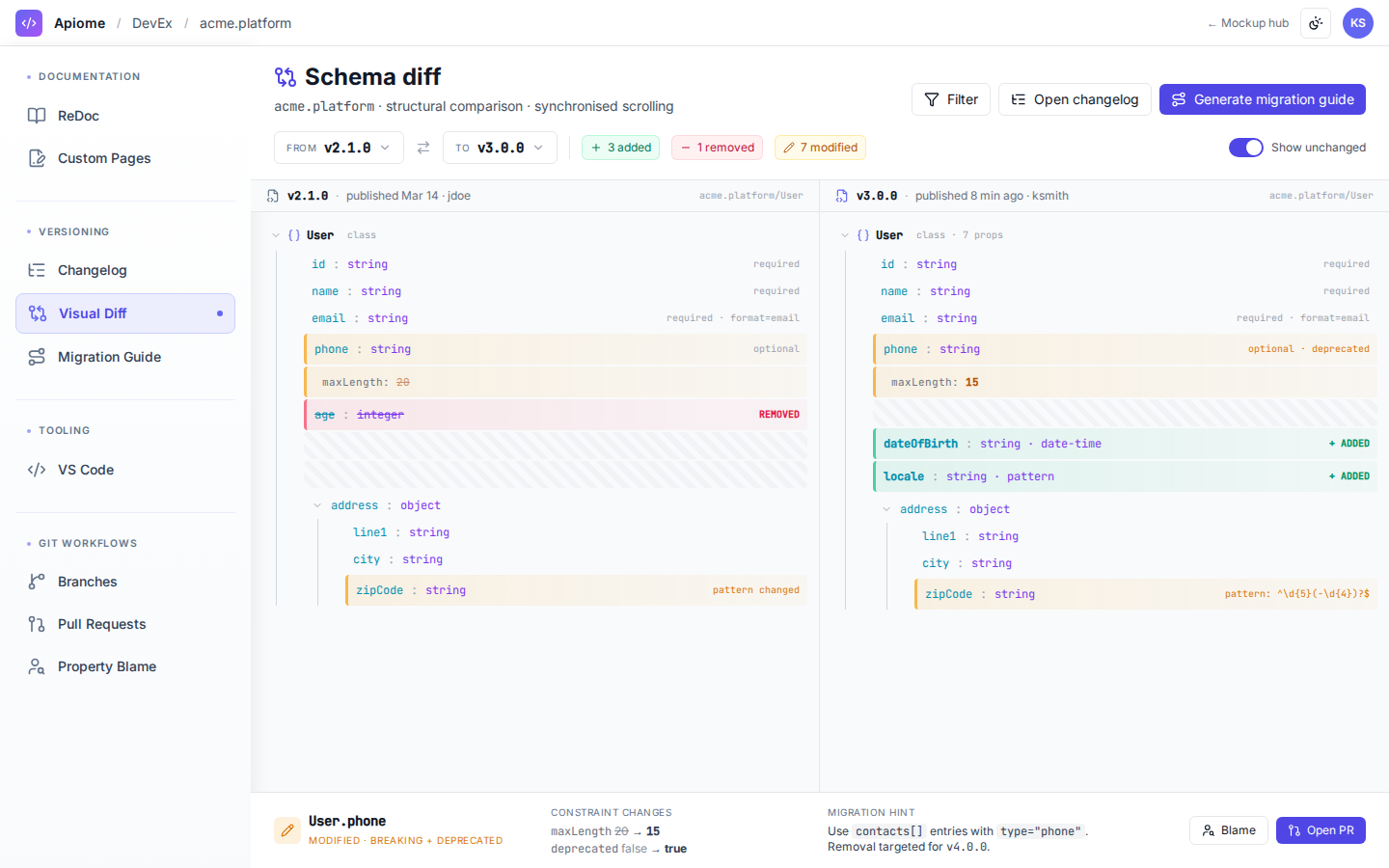This screenshot has height=868, width=1389.
Task: Click DevEx breadcrumb
Action: pyautogui.click(x=152, y=23)
